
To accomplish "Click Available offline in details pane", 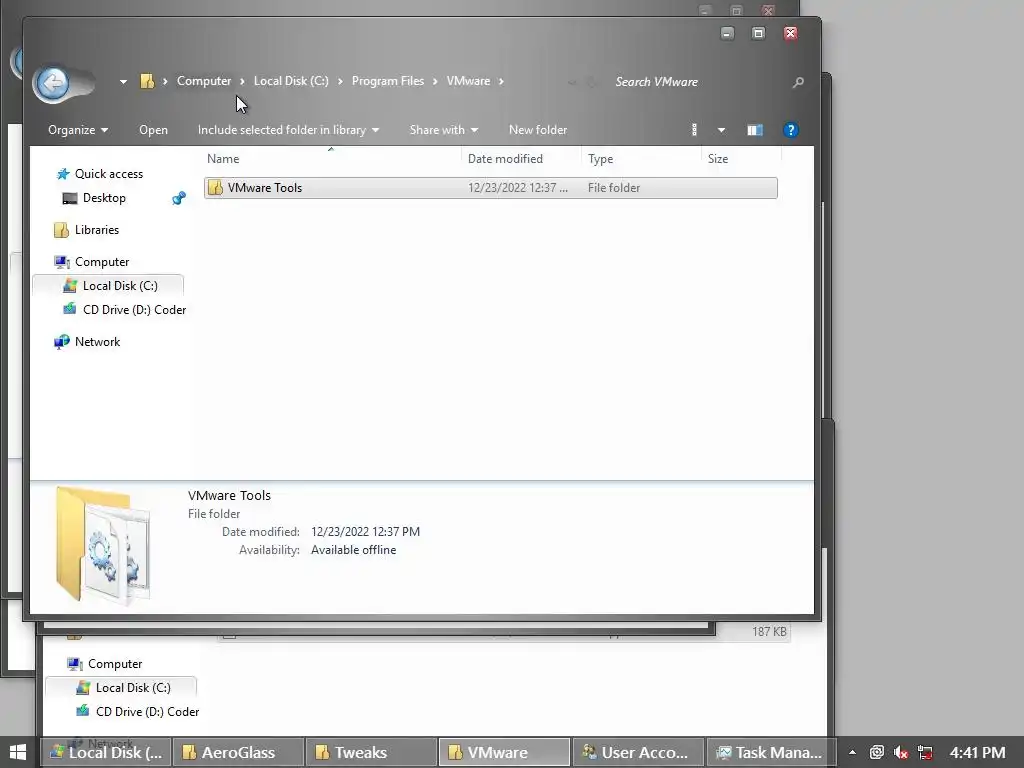I will (353, 551).
